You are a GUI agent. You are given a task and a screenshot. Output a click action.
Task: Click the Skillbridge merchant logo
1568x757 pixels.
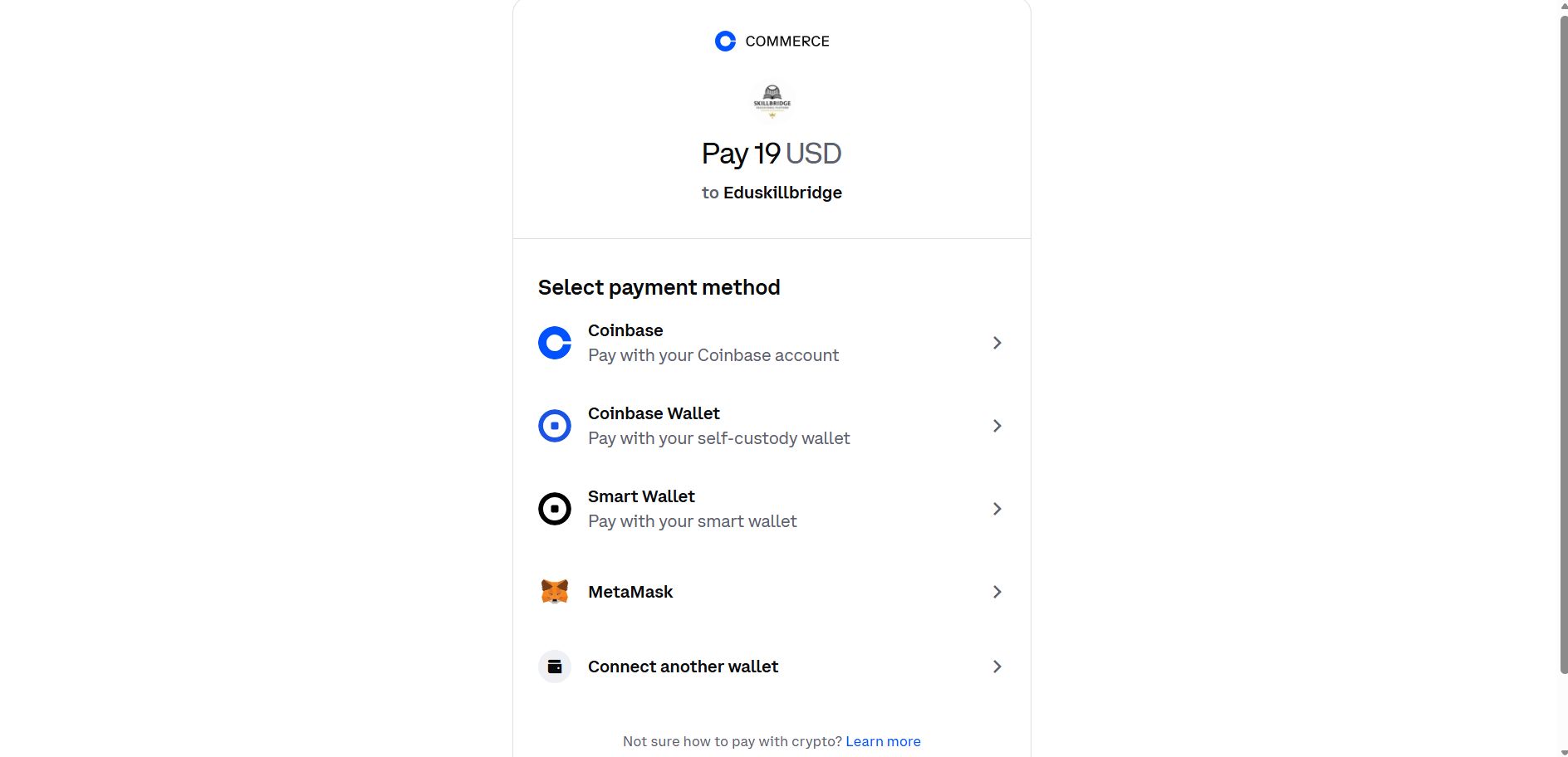click(772, 101)
